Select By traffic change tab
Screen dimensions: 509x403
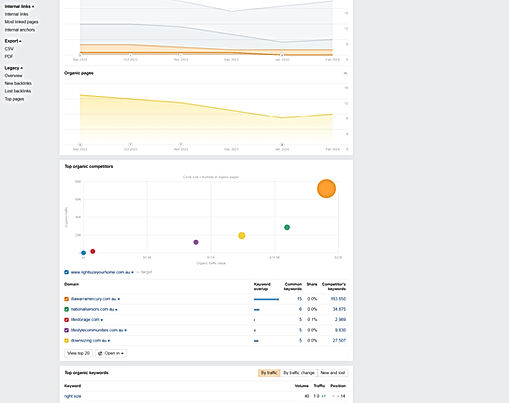coord(299,373)
